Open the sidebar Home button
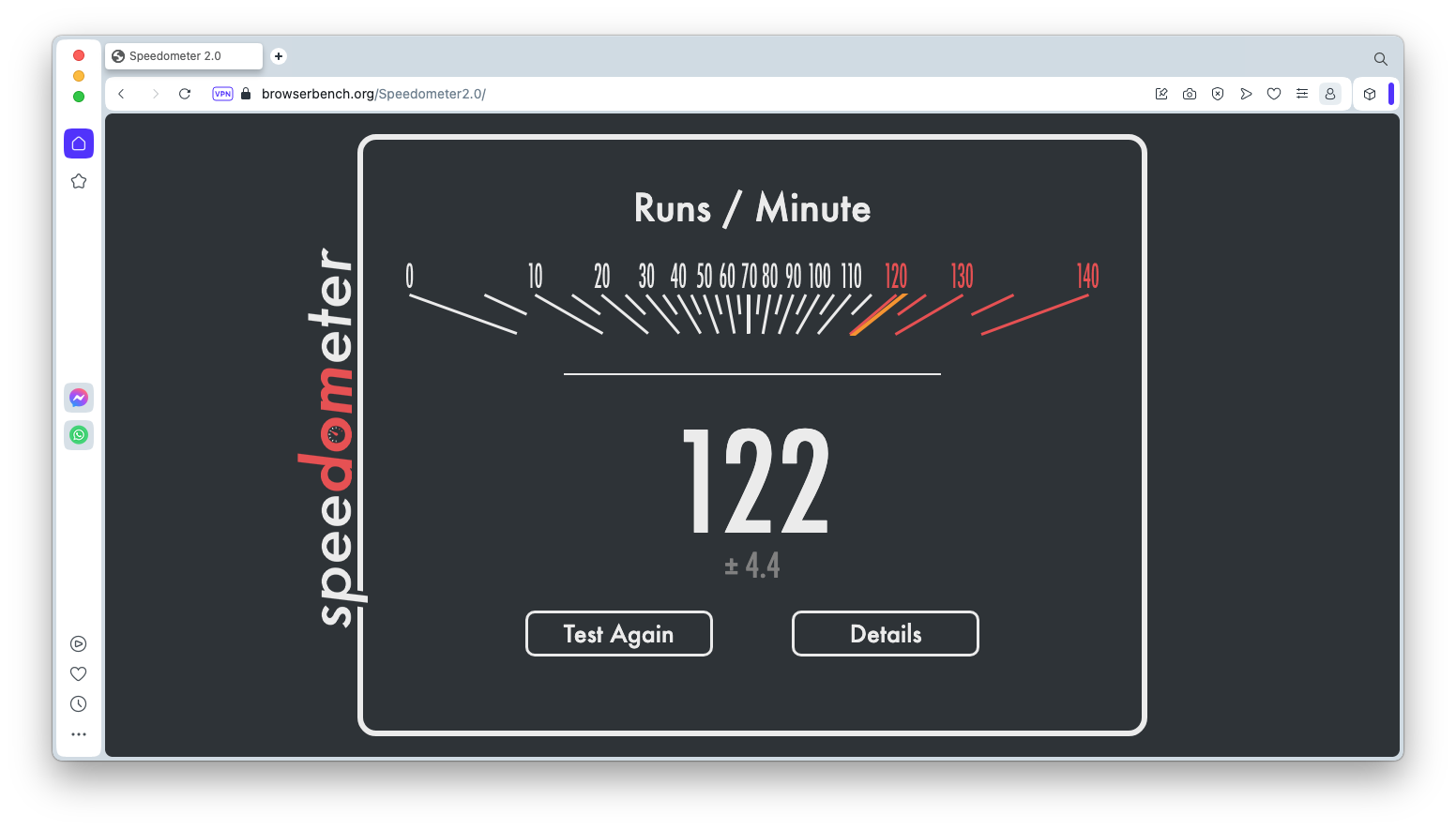The height and width of the screenshot is (830, 1456). tap(79, 143)
